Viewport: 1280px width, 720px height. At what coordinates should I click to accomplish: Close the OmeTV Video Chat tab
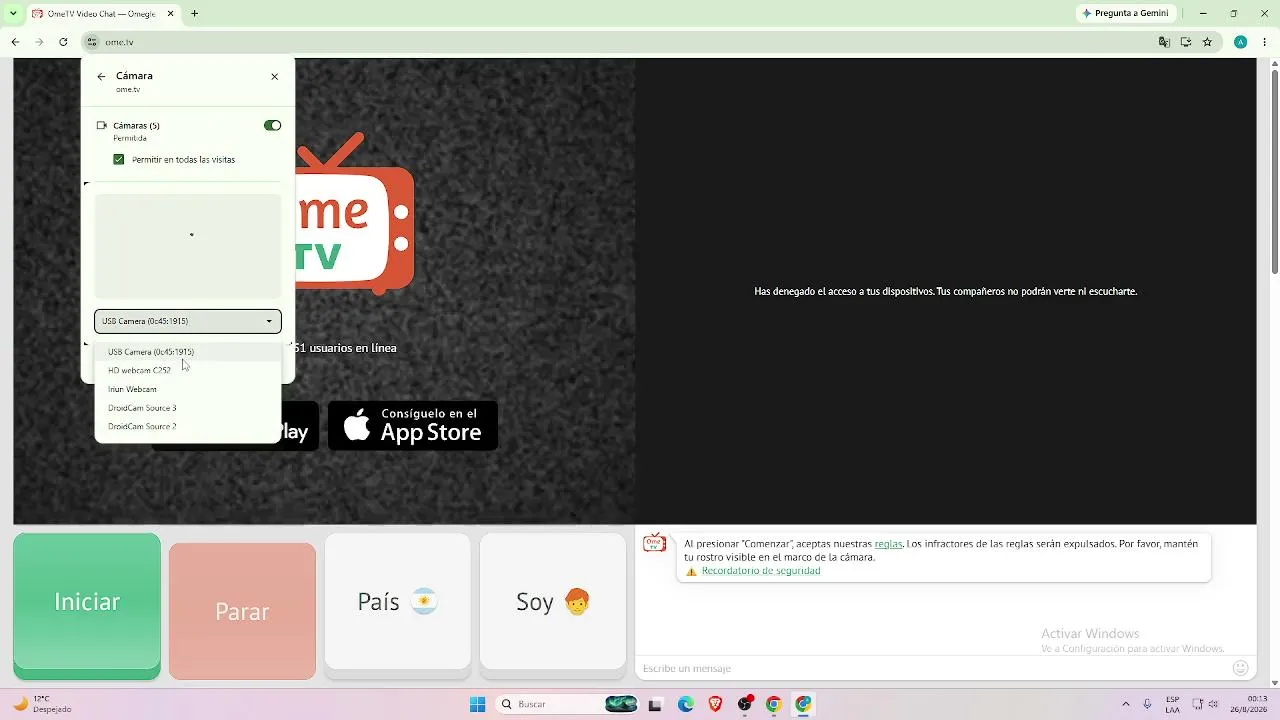click(170, 14)
